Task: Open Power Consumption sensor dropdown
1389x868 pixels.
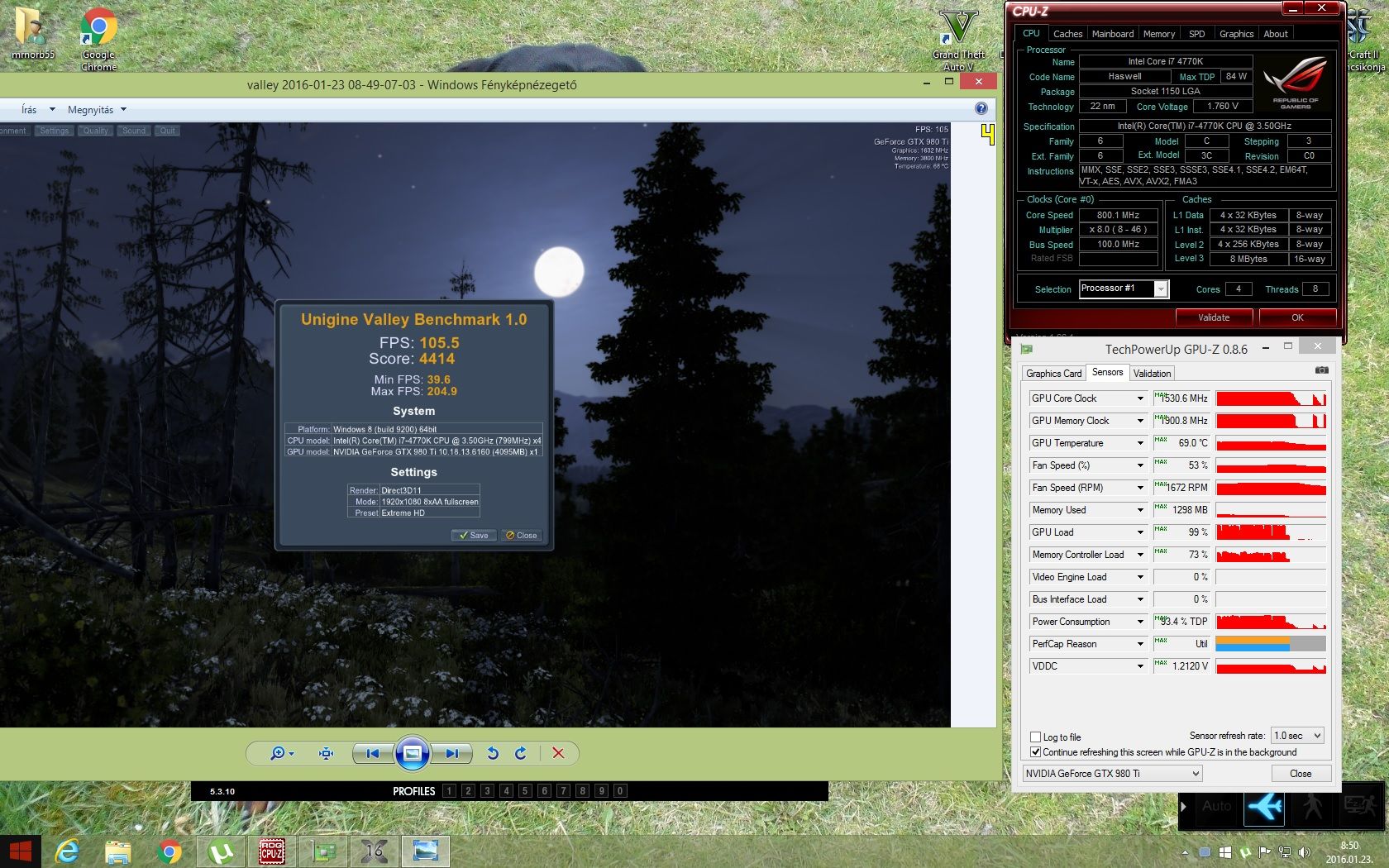Action: coord(1140,622)
